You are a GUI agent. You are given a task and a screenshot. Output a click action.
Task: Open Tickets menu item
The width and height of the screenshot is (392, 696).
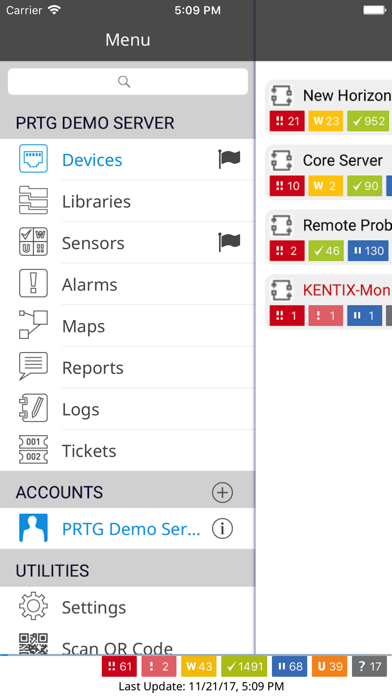[x=128, y=451]
